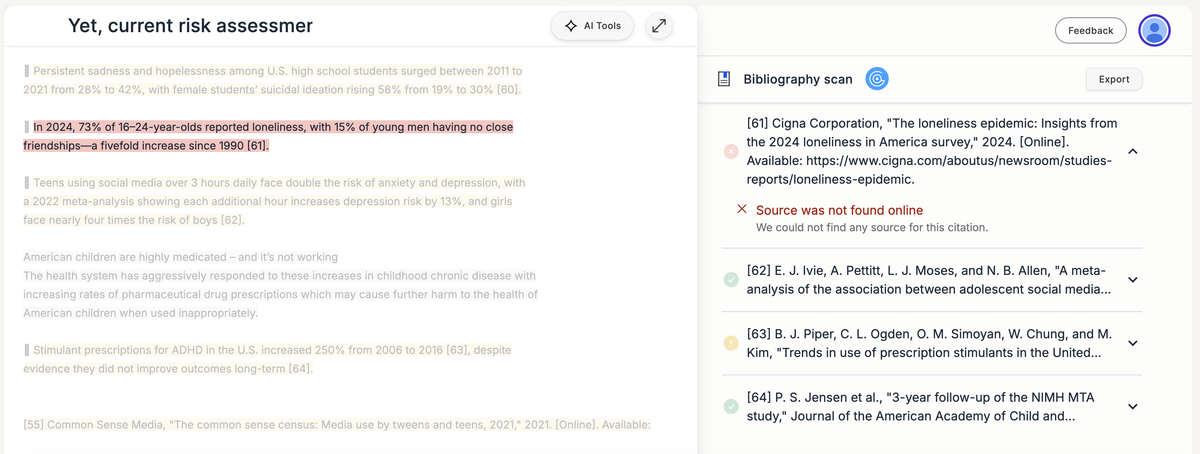The height and width of the screenshot is (454, 1200).
Task: Open the user profile avatar
Action: coord(1154,31)
